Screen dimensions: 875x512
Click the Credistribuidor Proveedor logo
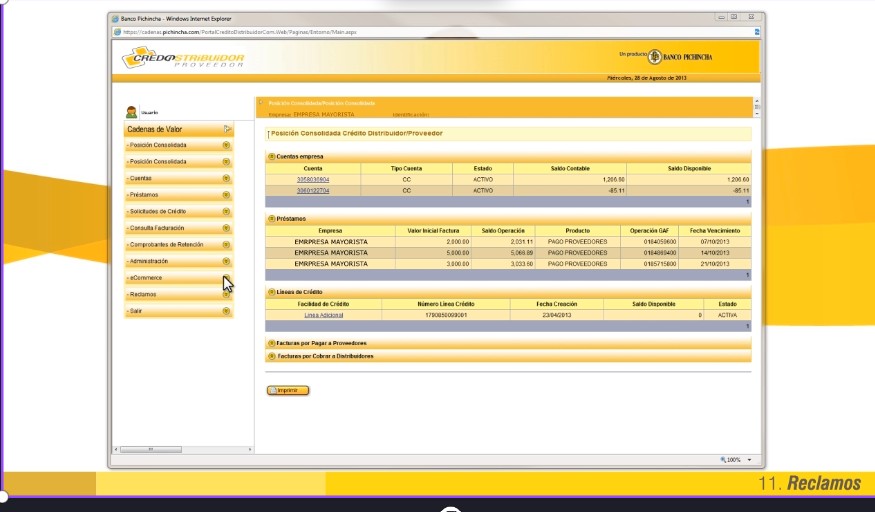click(183, 57)
